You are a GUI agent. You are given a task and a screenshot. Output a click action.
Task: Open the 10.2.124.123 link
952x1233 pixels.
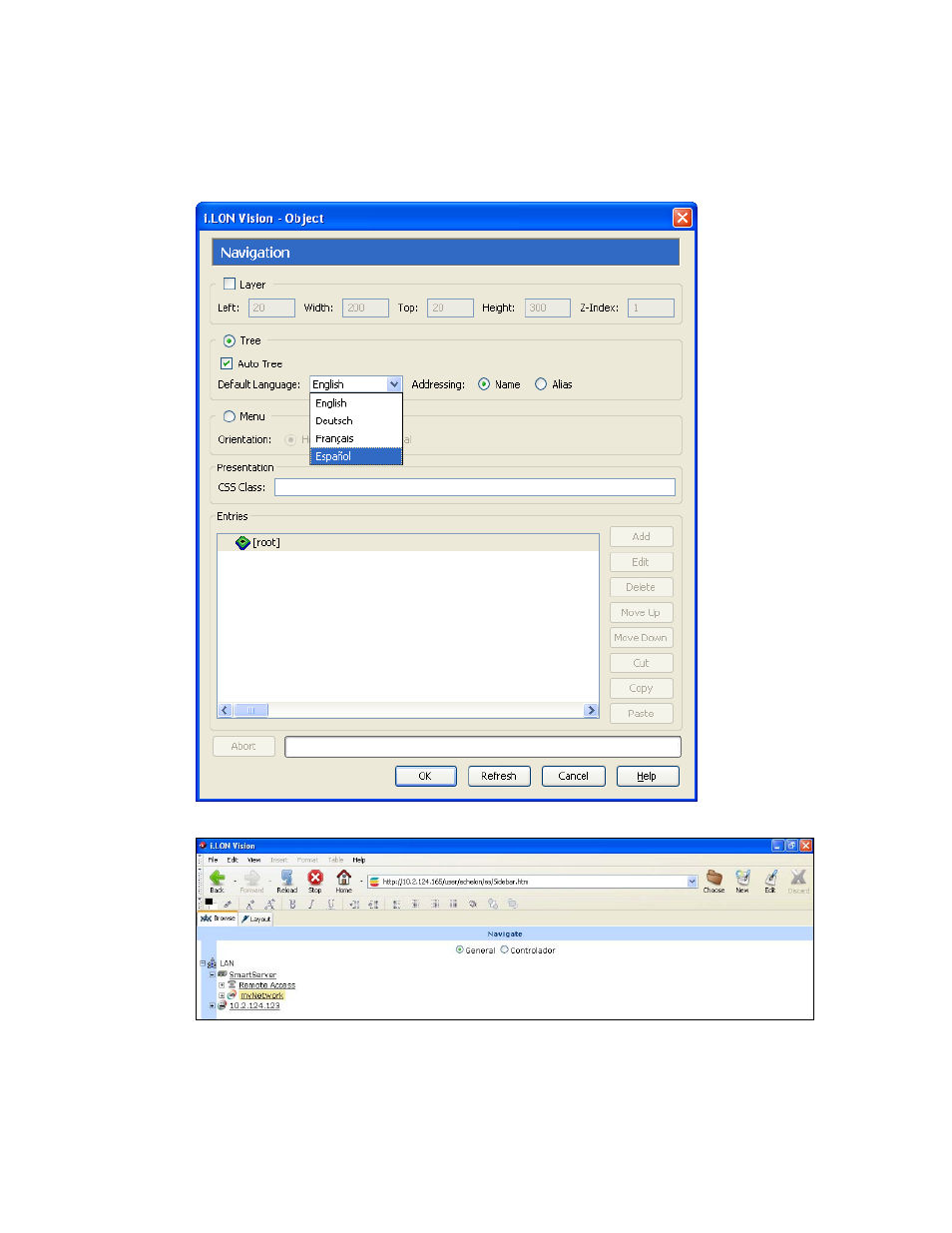pyautogui.click(x=254, y=1005)
